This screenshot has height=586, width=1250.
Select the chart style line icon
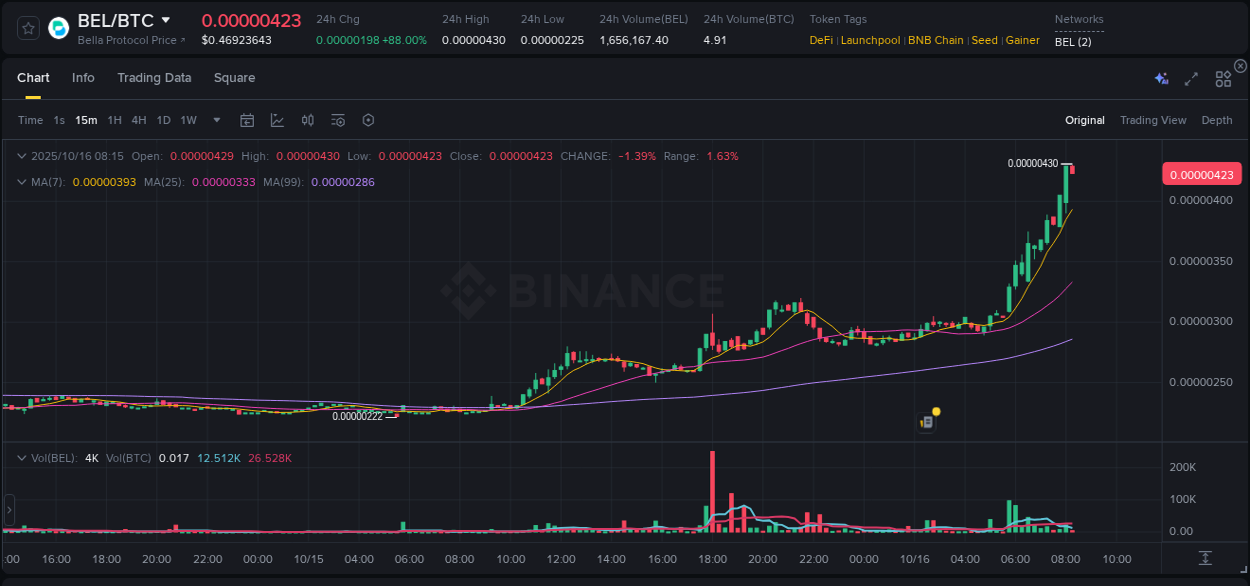(x=277, y=120)
